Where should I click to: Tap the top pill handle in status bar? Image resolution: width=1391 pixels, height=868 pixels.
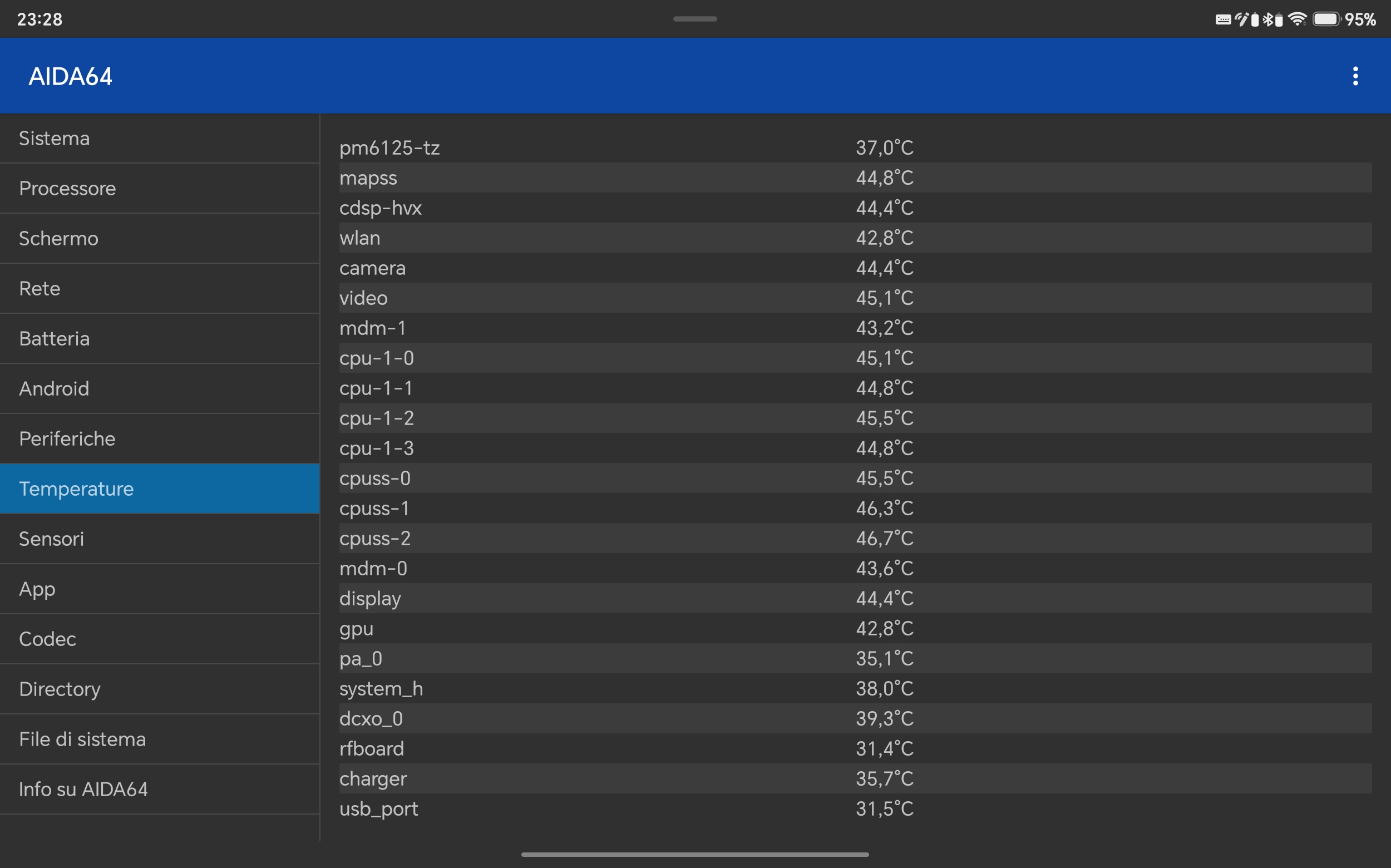[x=694, y=19]
